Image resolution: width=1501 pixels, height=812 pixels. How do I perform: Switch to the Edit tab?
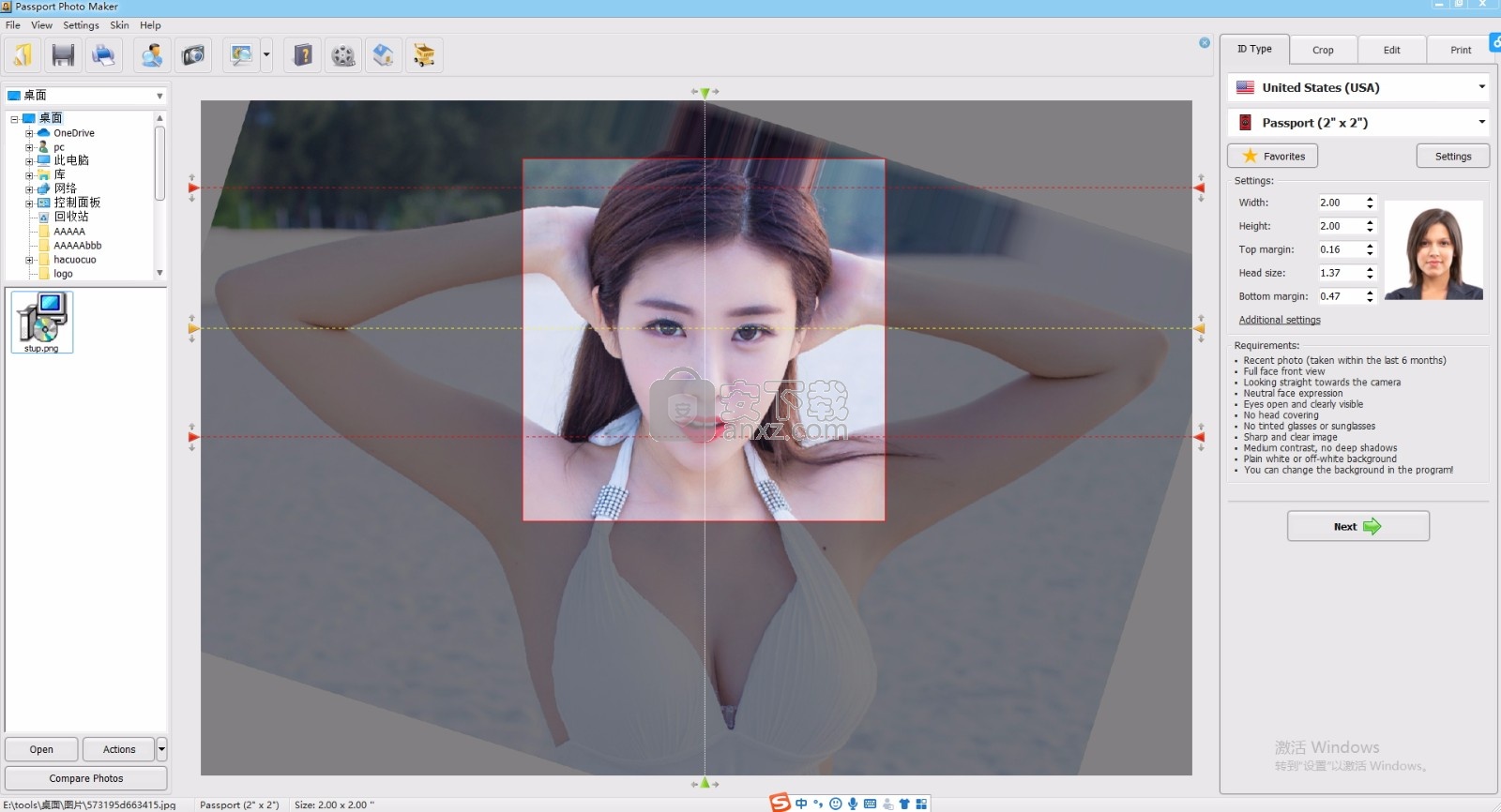1391,50
